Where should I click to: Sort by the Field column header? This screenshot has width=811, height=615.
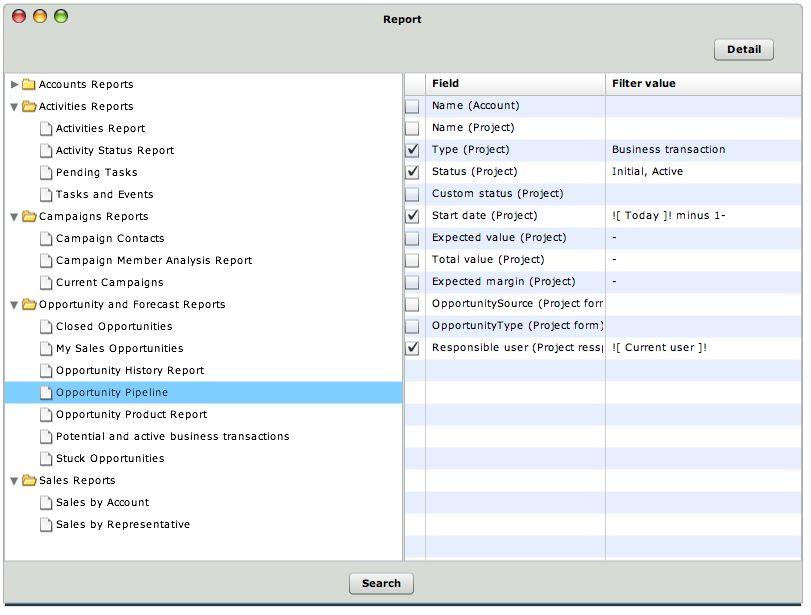click(515, 84)
